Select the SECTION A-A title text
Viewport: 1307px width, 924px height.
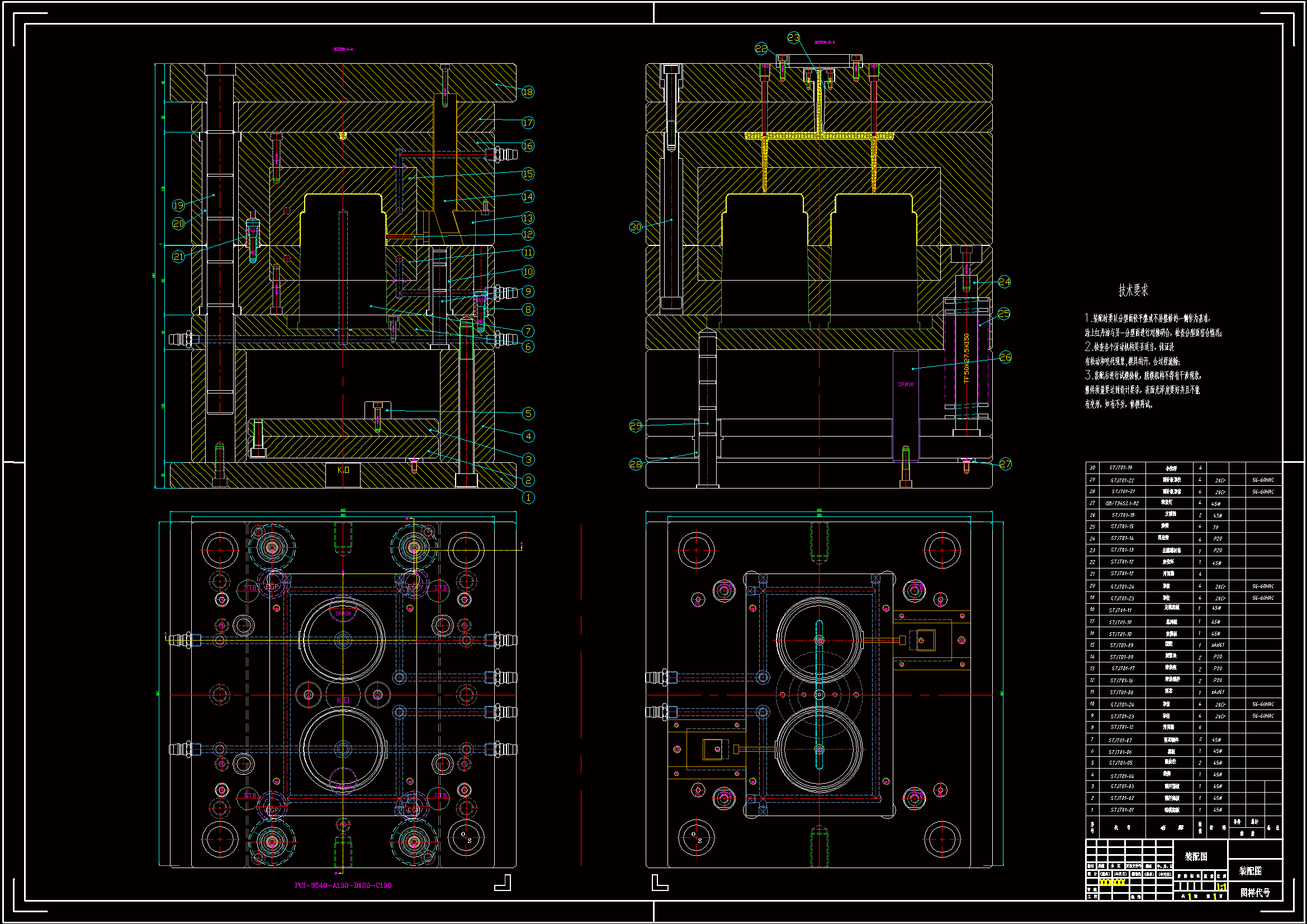[343, 50]
